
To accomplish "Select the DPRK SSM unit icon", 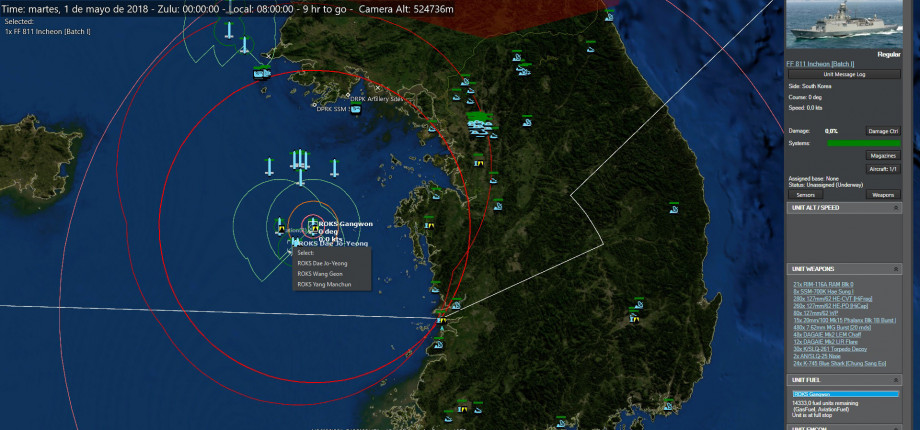I will pyautogui.click(x=355, y=109).
